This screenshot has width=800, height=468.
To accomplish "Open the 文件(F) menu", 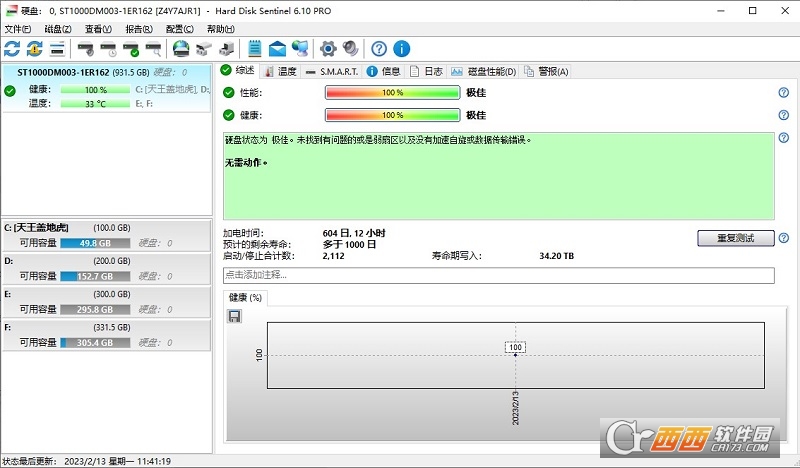I will point(18,29).
